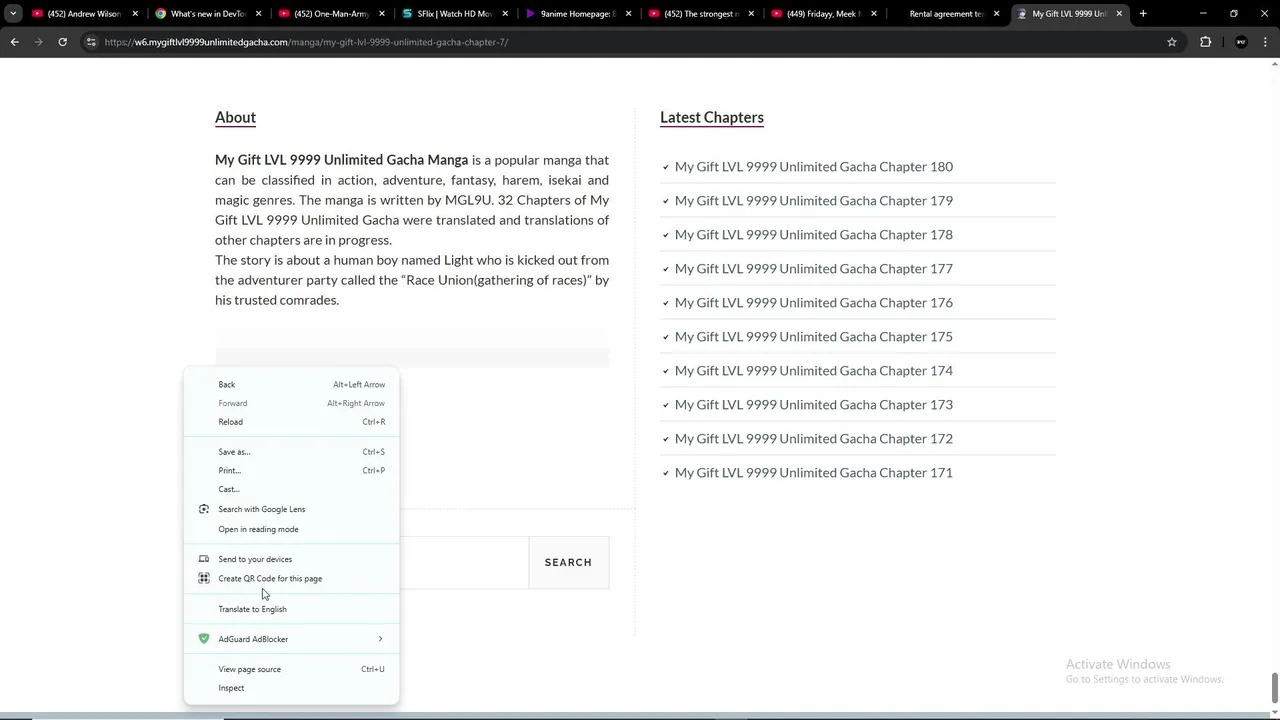Viewport: 1280px width, 720px height.
Task: Switch to the Rental agreement tab
Action: 946,14
